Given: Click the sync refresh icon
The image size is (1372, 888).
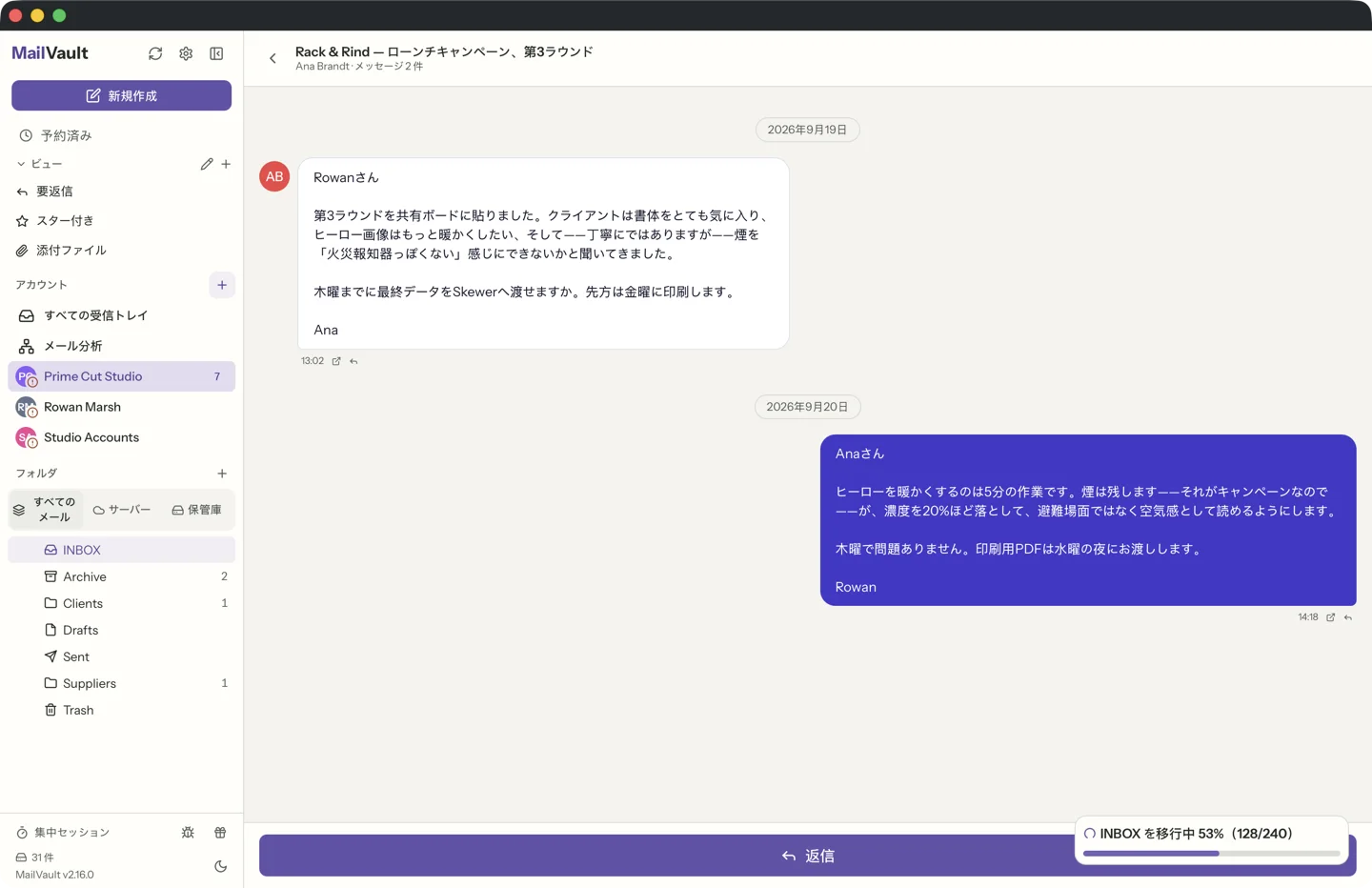Looking at the screenshot, I should (155, 54).
